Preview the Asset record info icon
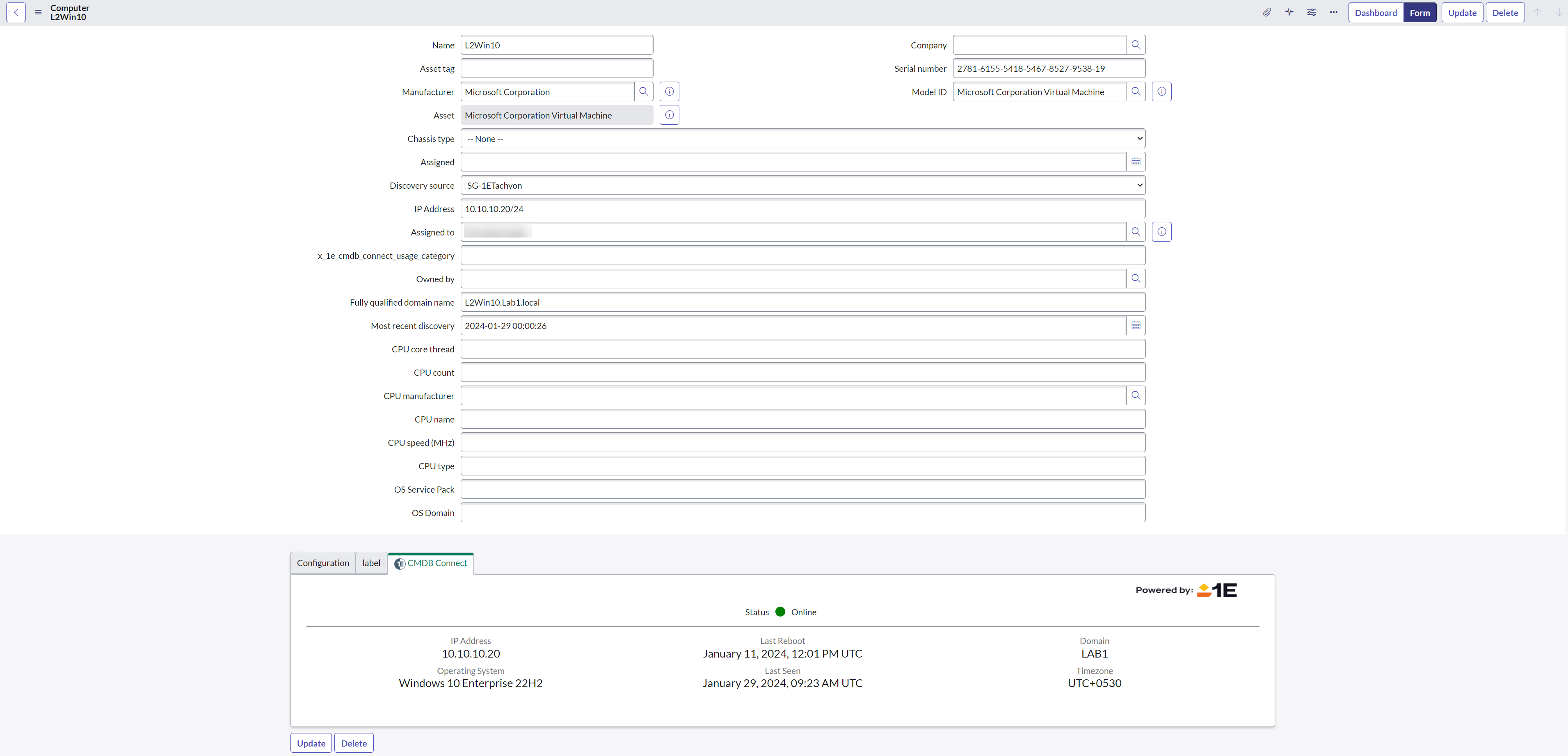 [669, 115]
